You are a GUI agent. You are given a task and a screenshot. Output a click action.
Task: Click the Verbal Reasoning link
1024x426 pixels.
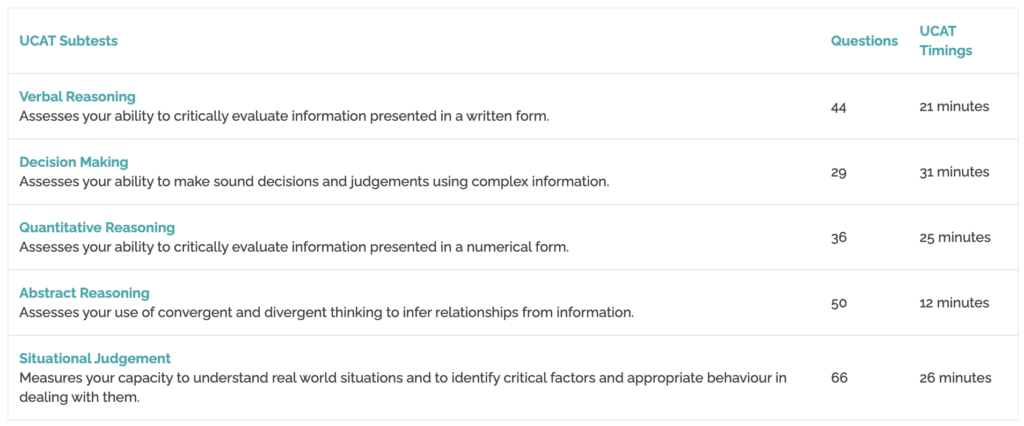[77, 97]
